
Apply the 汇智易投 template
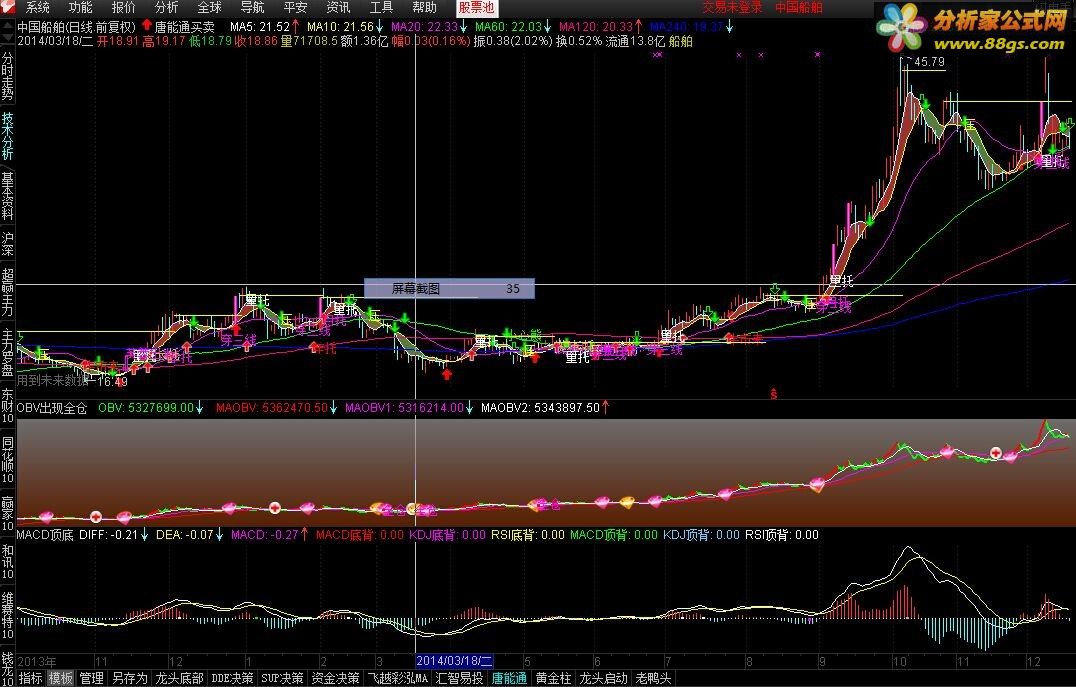click(x=460, y=679)
